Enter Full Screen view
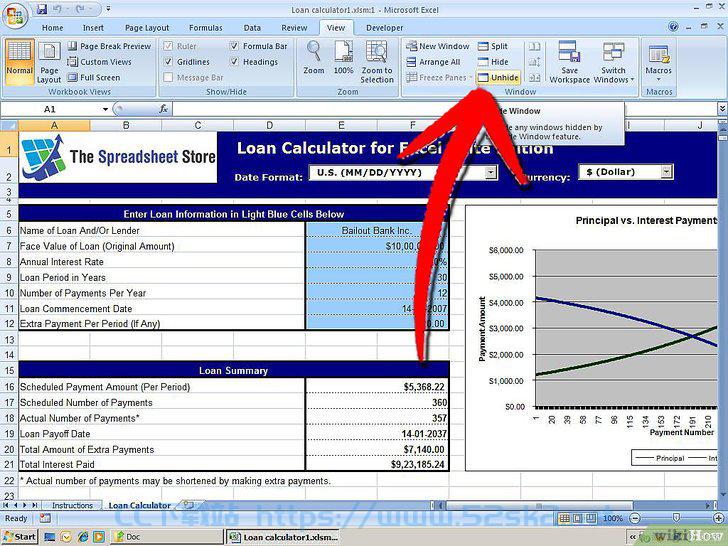 [x=93, y=78]
